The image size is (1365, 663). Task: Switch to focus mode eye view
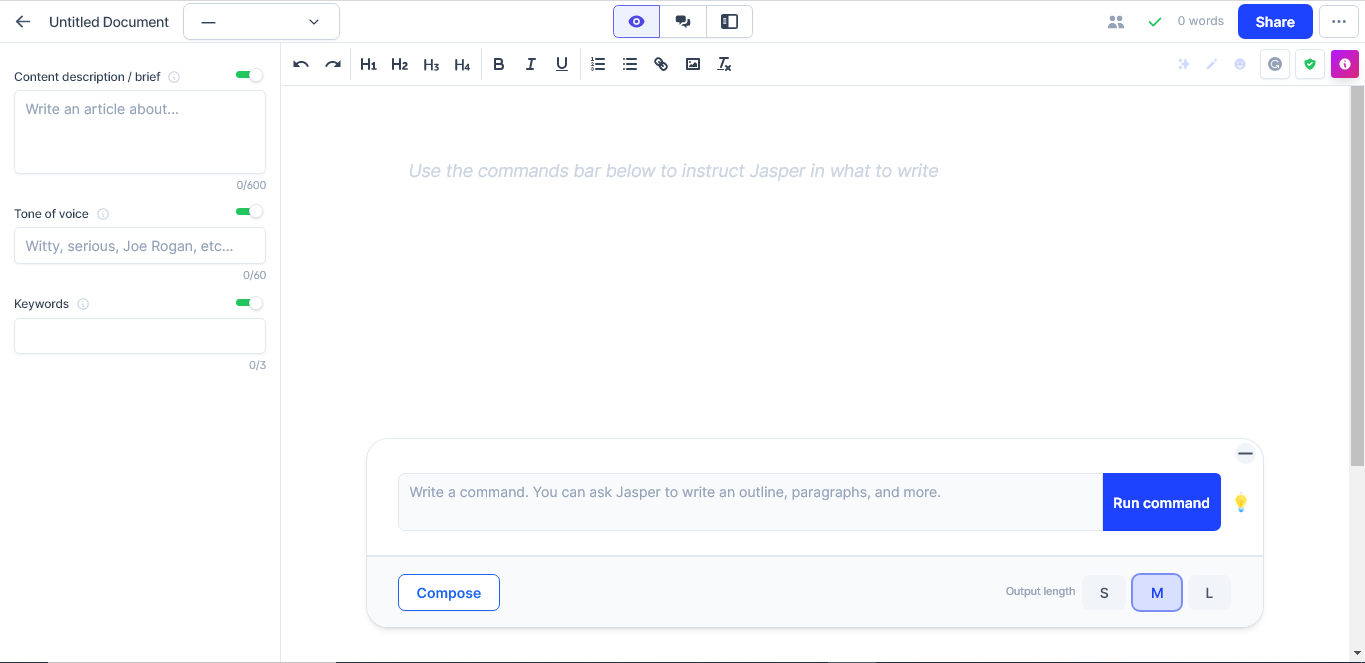(636, 21)
